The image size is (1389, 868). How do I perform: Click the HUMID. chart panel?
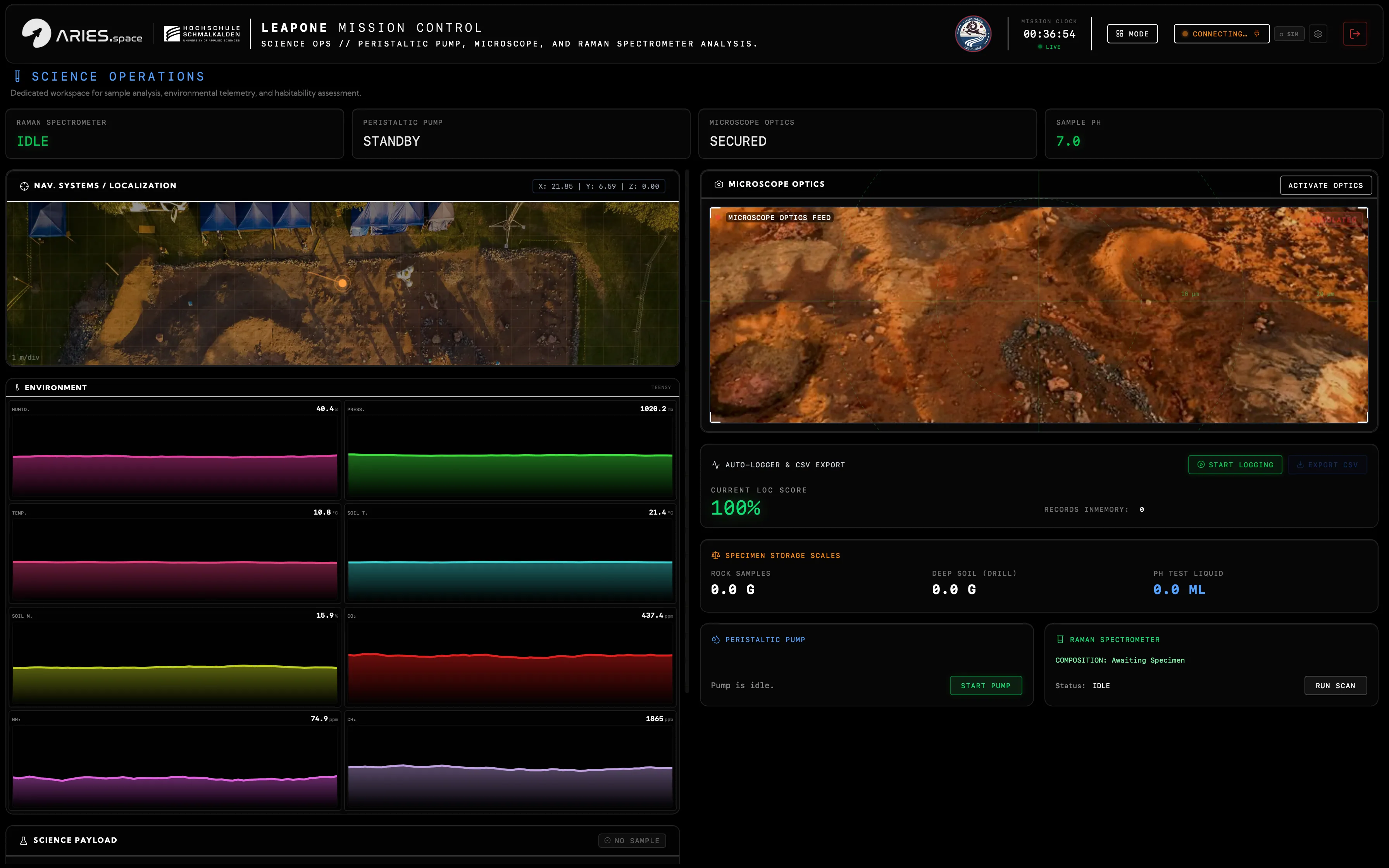click(x=174, y=450)
